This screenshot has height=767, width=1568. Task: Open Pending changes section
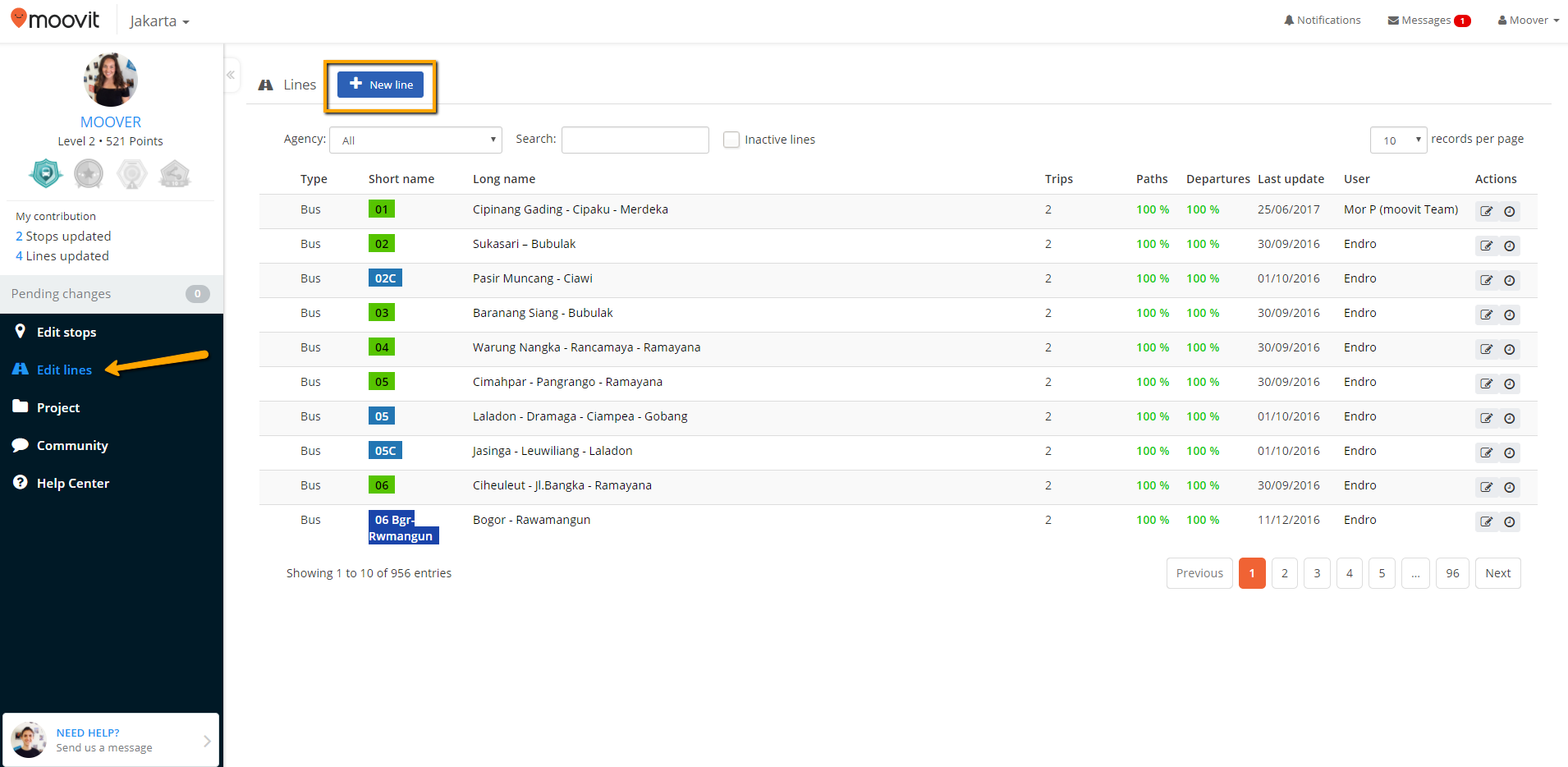click(x=111, y=294)
